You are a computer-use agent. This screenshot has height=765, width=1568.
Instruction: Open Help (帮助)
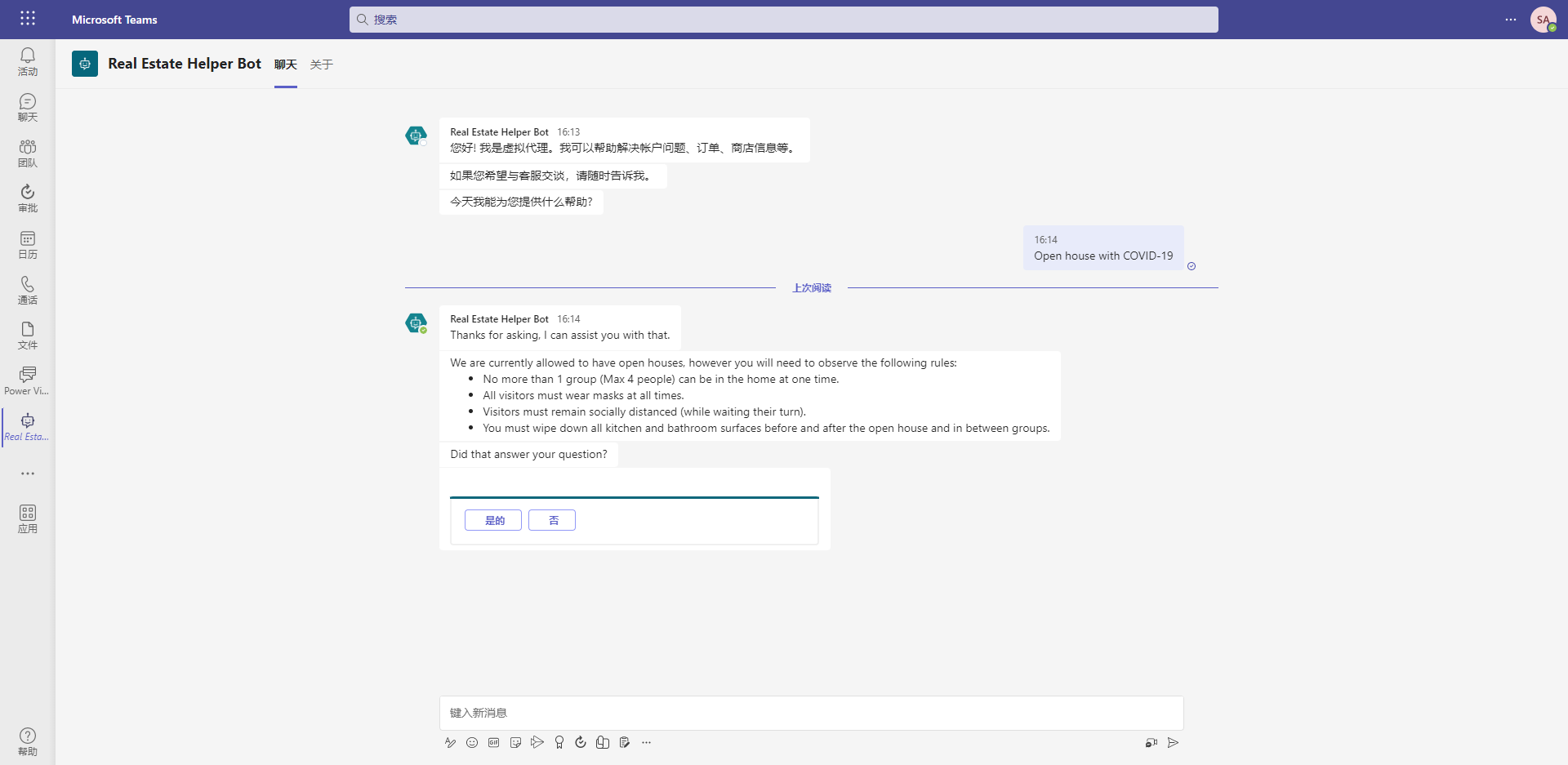(28, 741)
